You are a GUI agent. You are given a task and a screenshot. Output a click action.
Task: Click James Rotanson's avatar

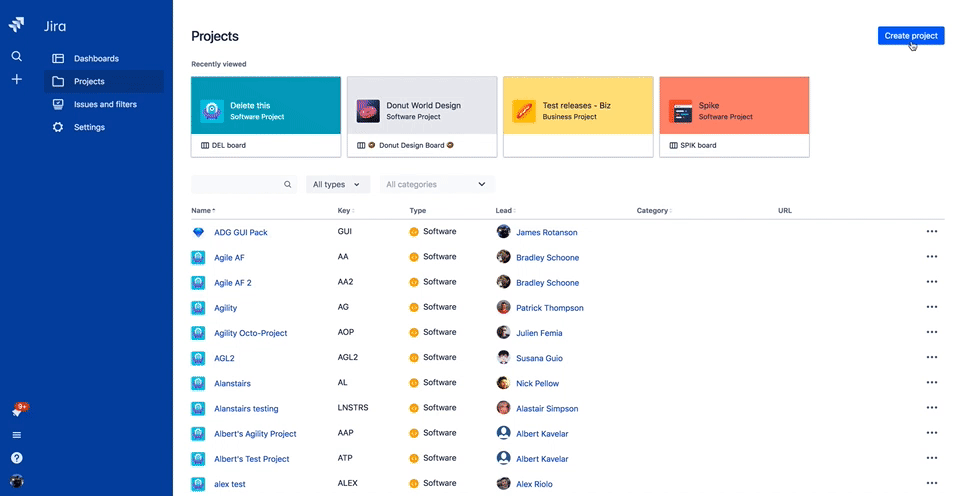503,231
